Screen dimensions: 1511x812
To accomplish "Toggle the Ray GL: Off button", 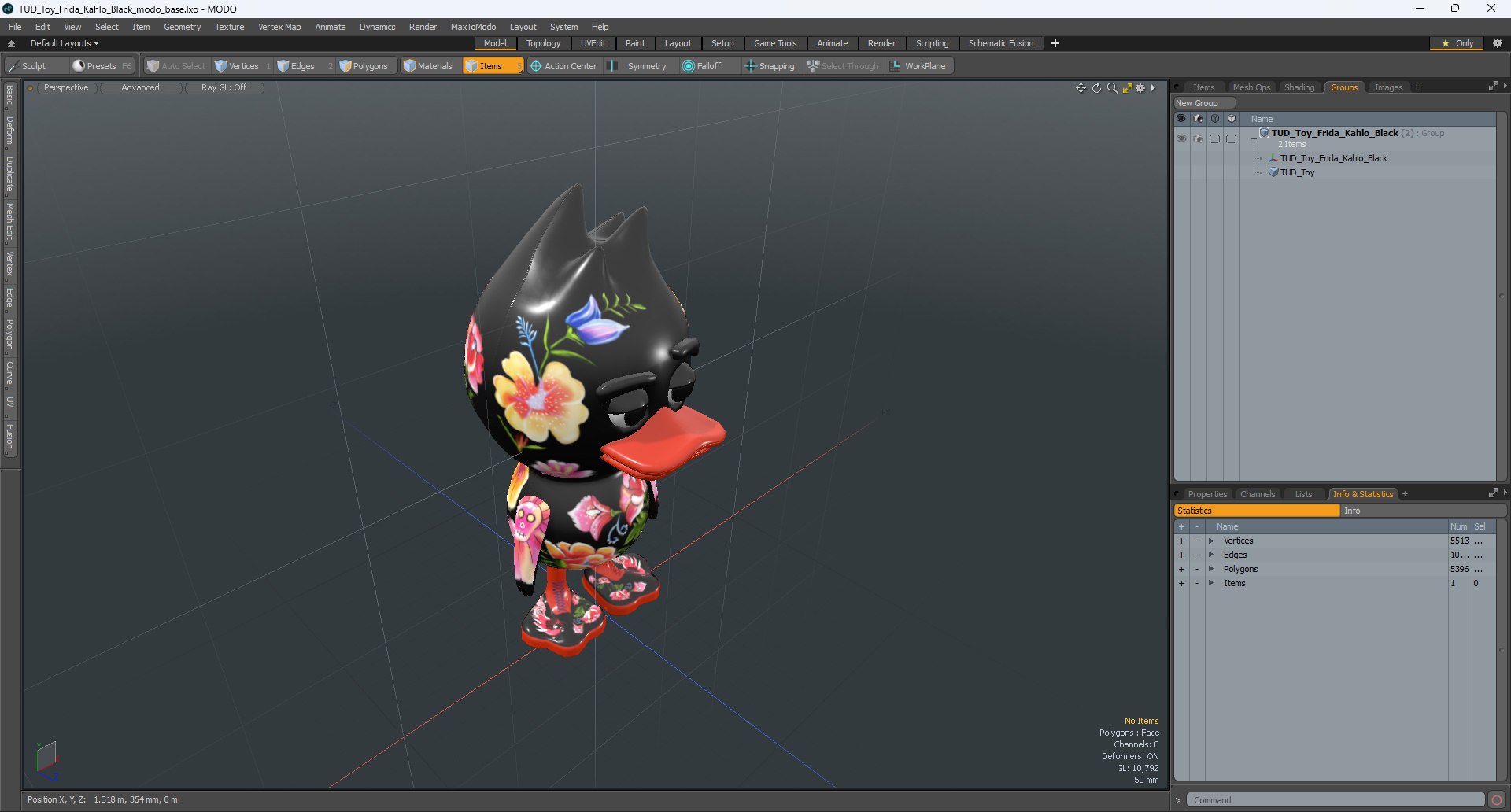I will point(224,87).
